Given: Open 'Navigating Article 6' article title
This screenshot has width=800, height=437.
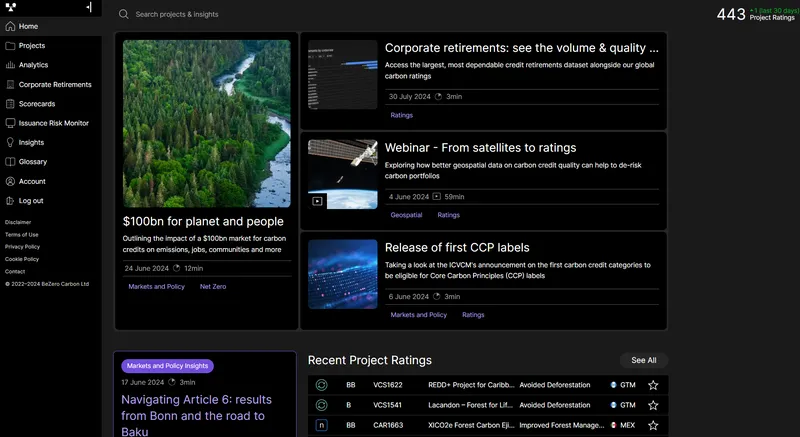Looking at the screenshot, I should click(x=196, y=415).
